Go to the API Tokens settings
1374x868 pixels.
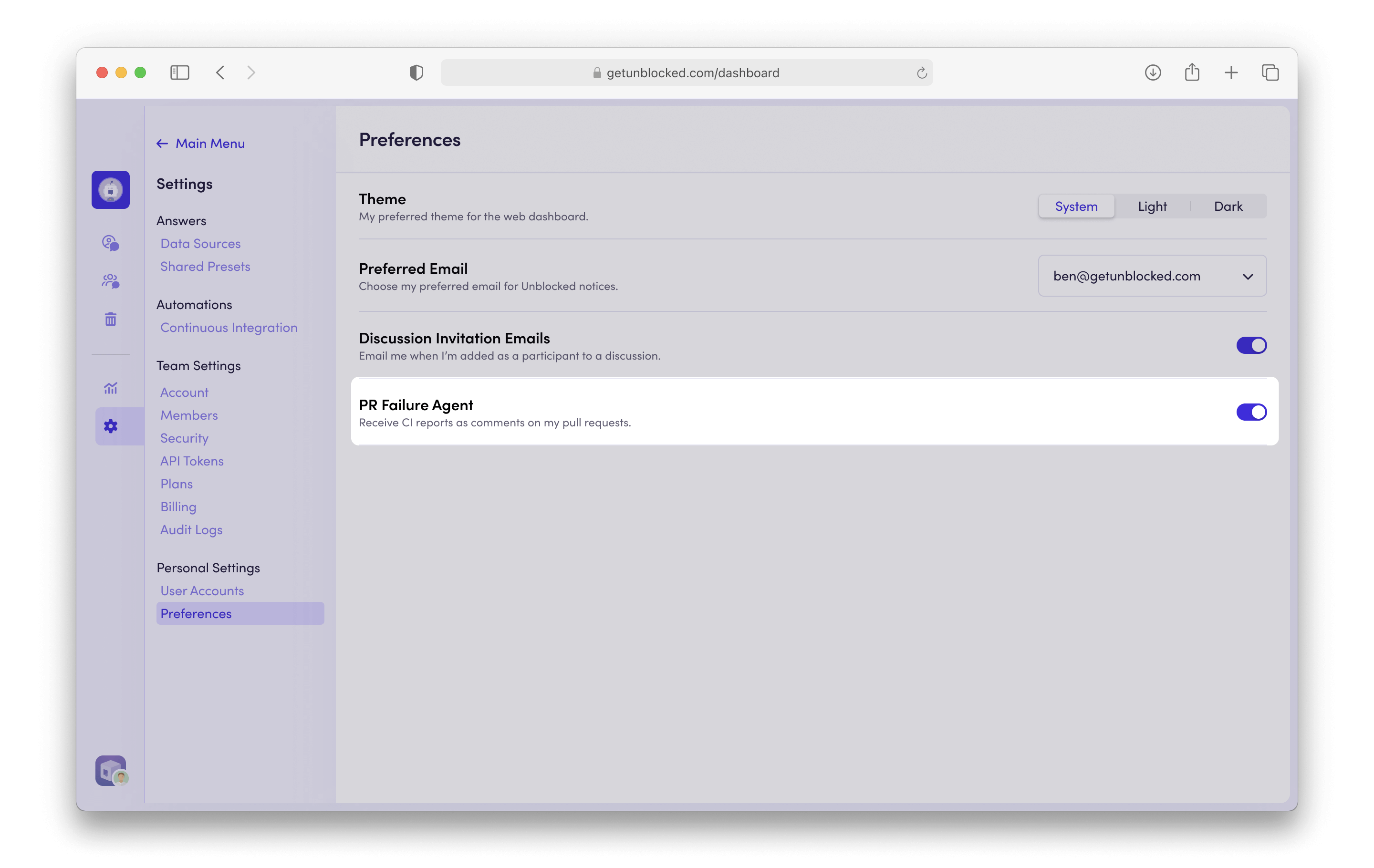coord(192,461)
